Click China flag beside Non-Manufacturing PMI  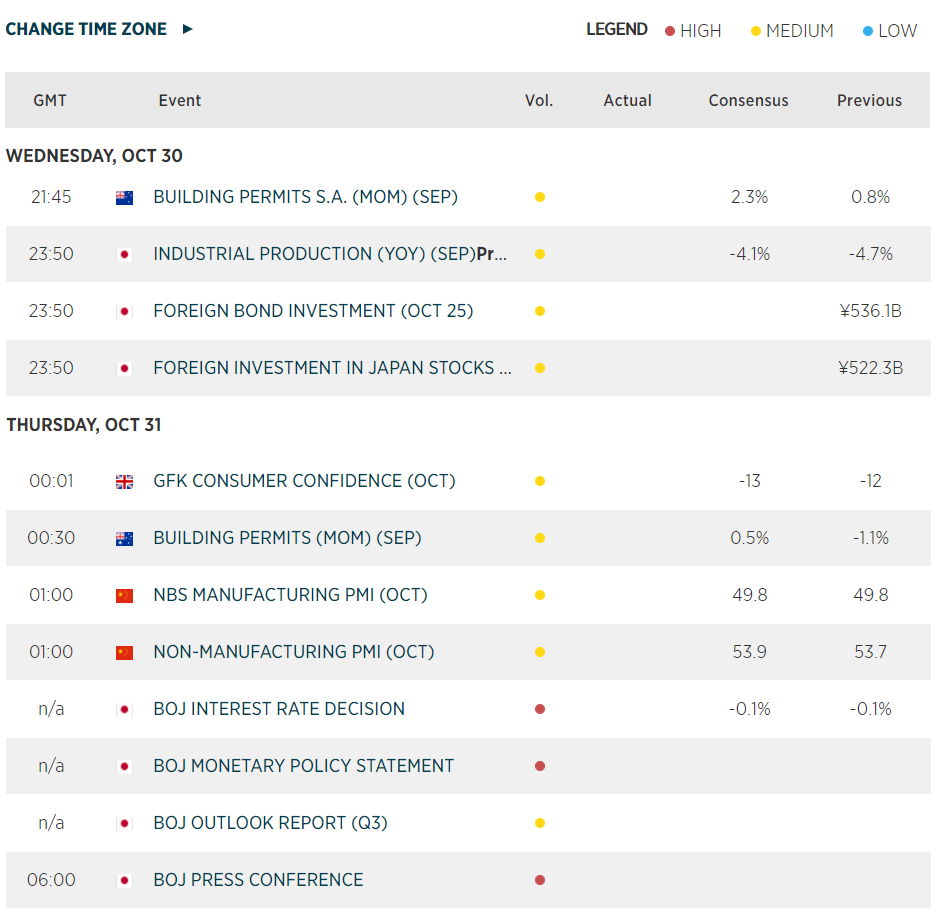point(124,653)
